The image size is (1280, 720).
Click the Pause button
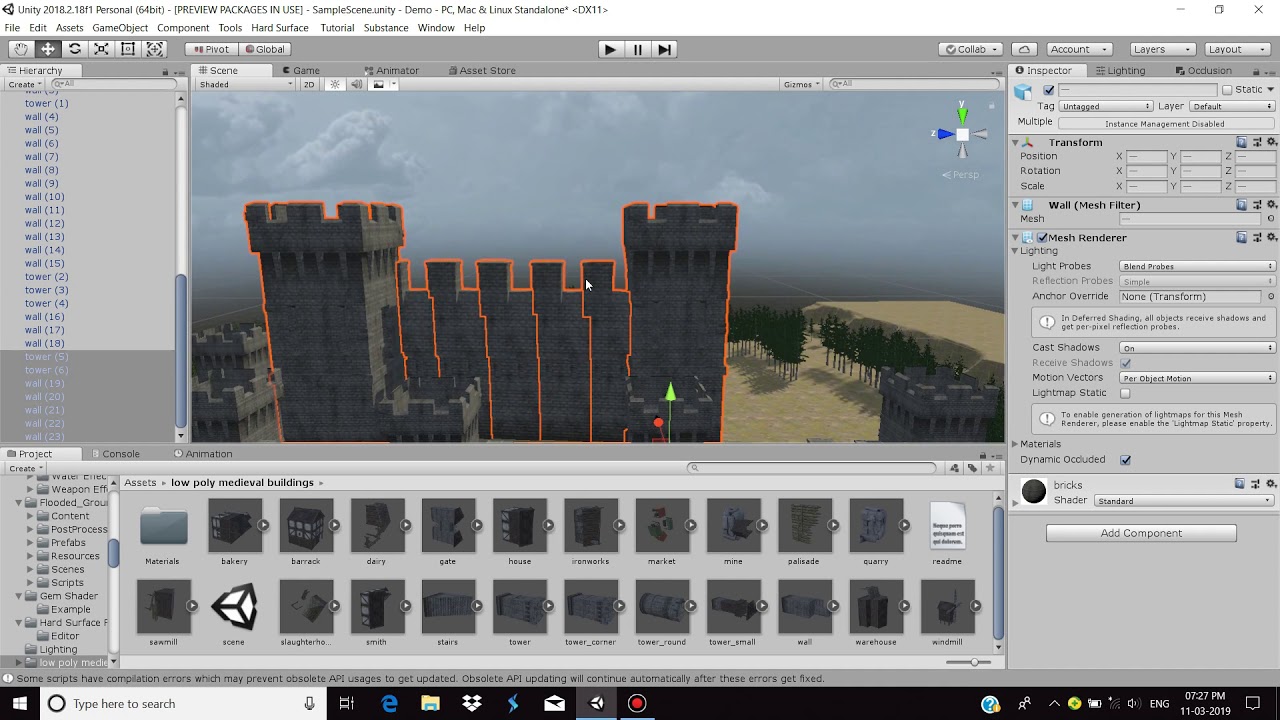(637, 49)
